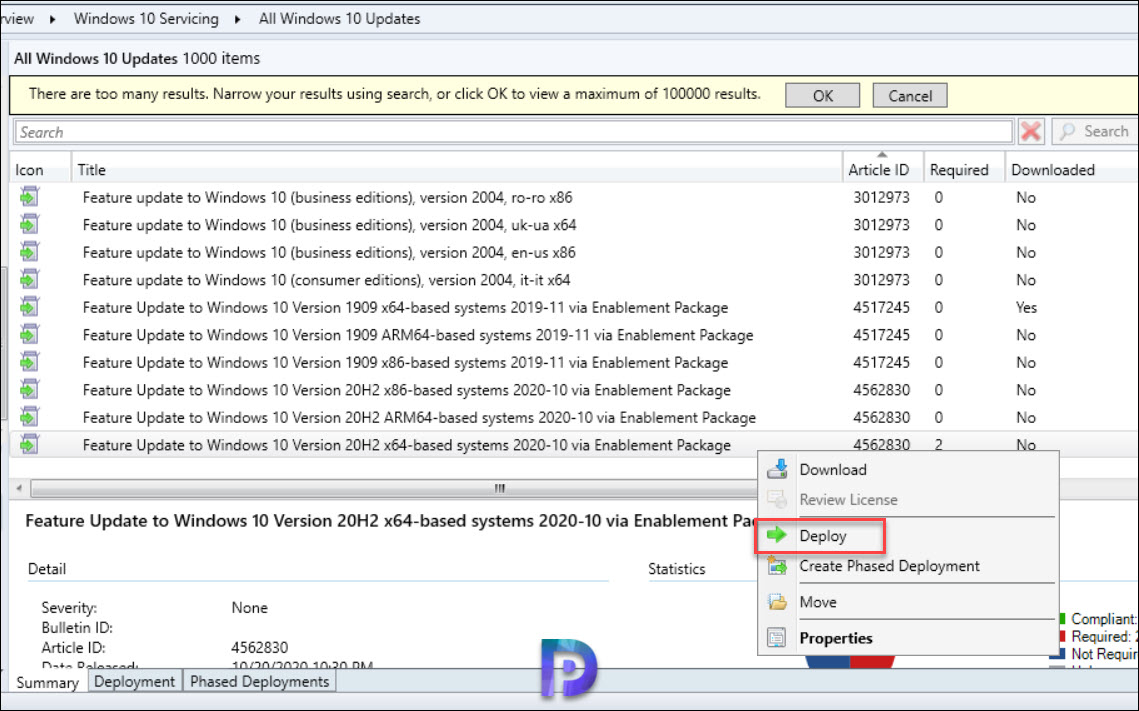
Task: Click the 'Yes' Downloaded cell
Action: 1026,308
